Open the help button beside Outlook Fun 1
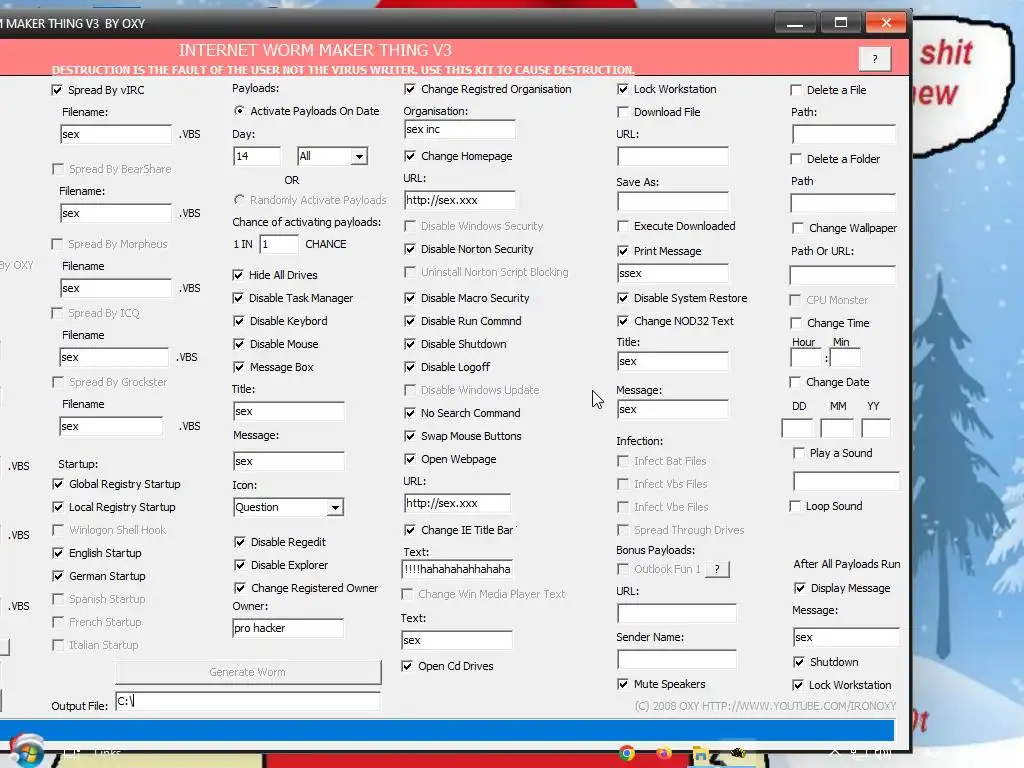 point(717,569)
